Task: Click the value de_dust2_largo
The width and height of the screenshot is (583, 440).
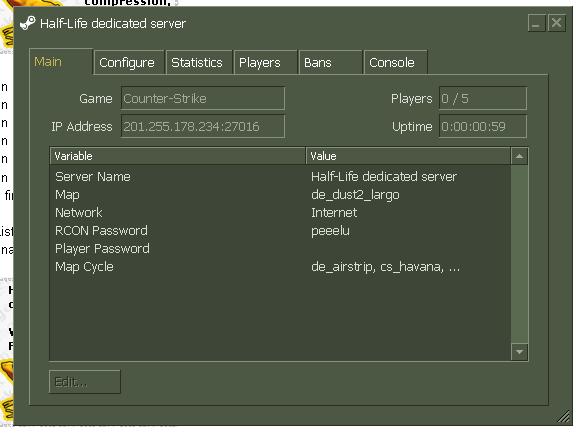Action: [355, 195]
